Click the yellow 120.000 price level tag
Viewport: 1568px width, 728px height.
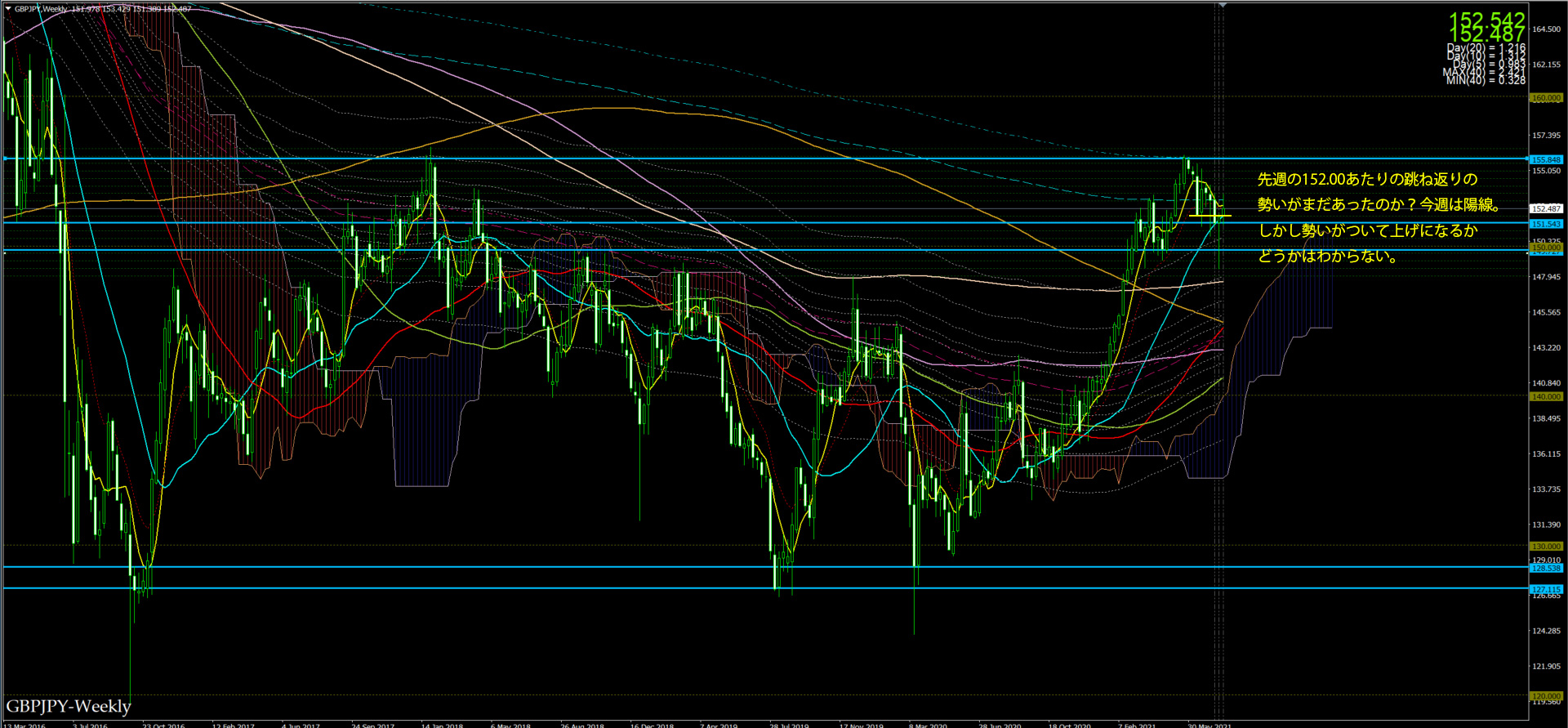[x=1546, y=697]
